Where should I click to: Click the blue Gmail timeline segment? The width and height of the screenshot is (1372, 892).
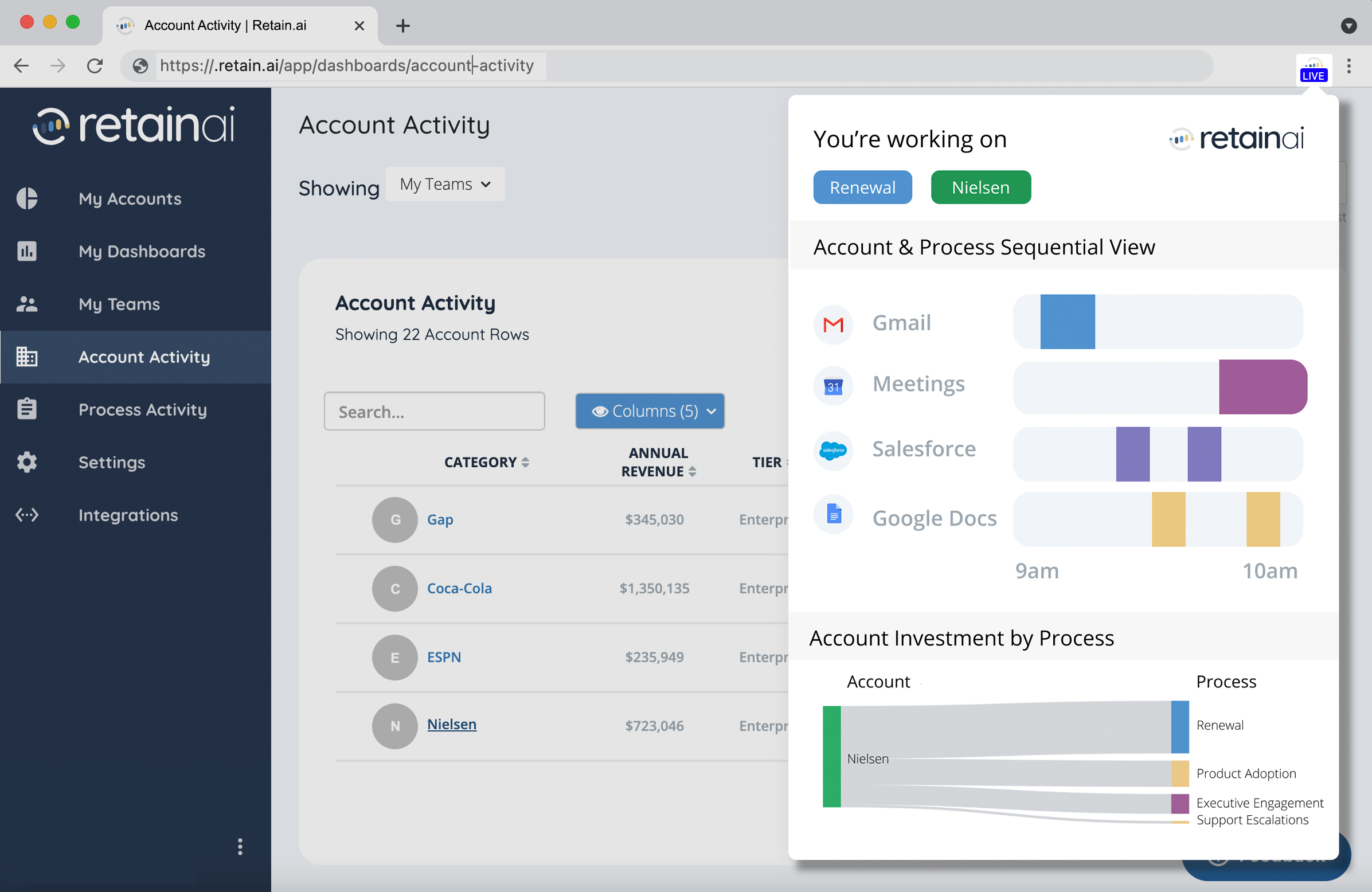[1068, 322]
